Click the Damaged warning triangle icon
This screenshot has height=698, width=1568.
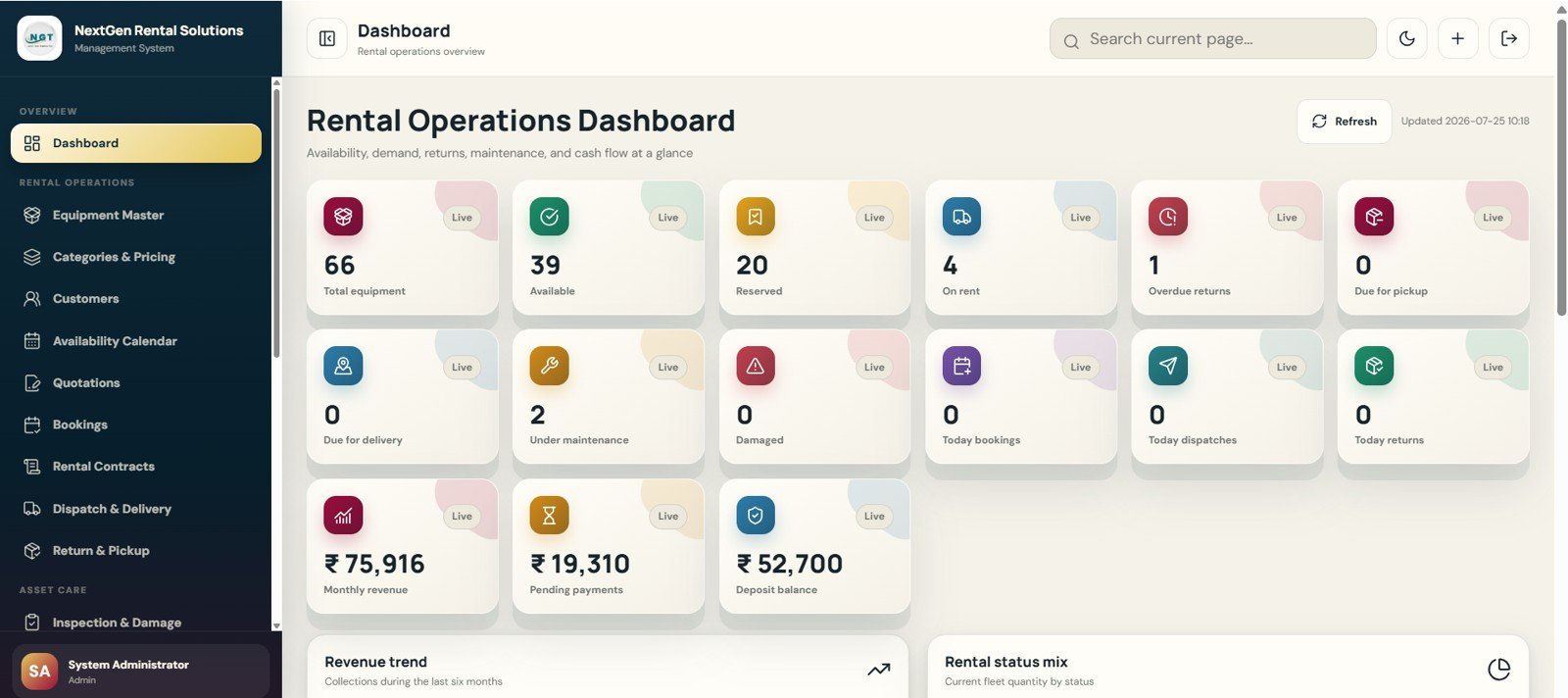click(756, 366)
